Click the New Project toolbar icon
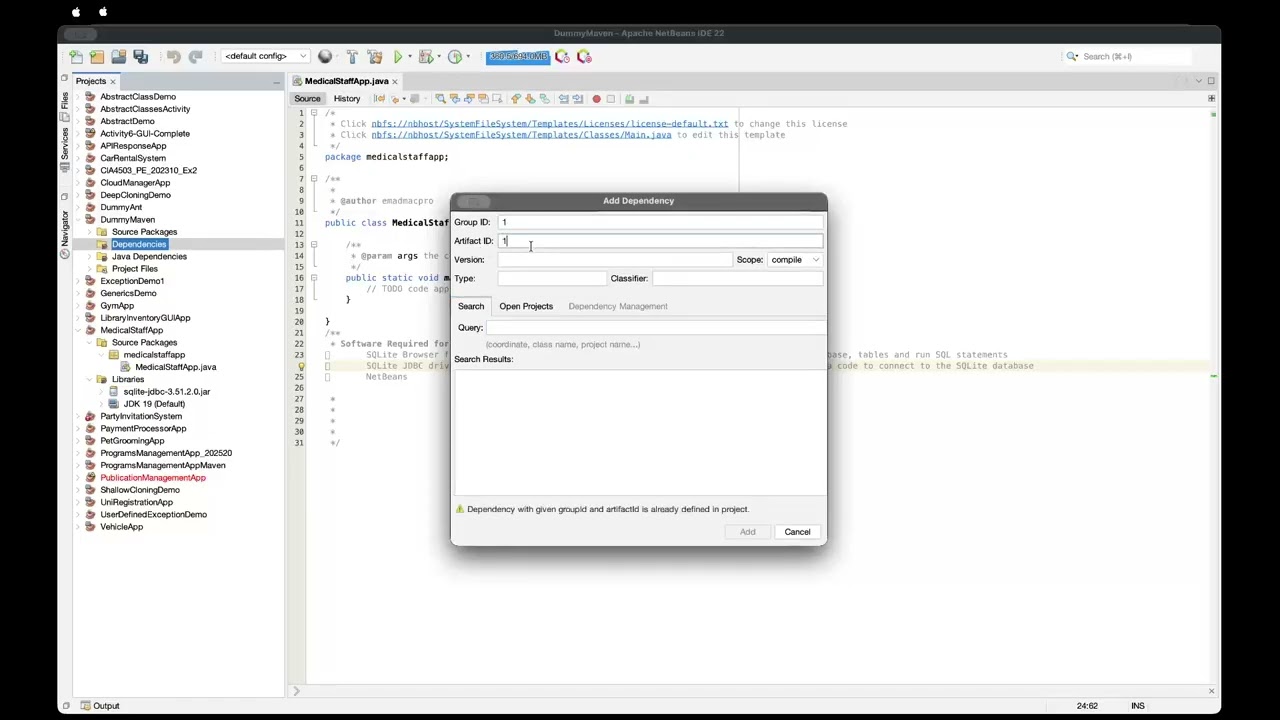The image size is (1280, 720). [97, 57]
